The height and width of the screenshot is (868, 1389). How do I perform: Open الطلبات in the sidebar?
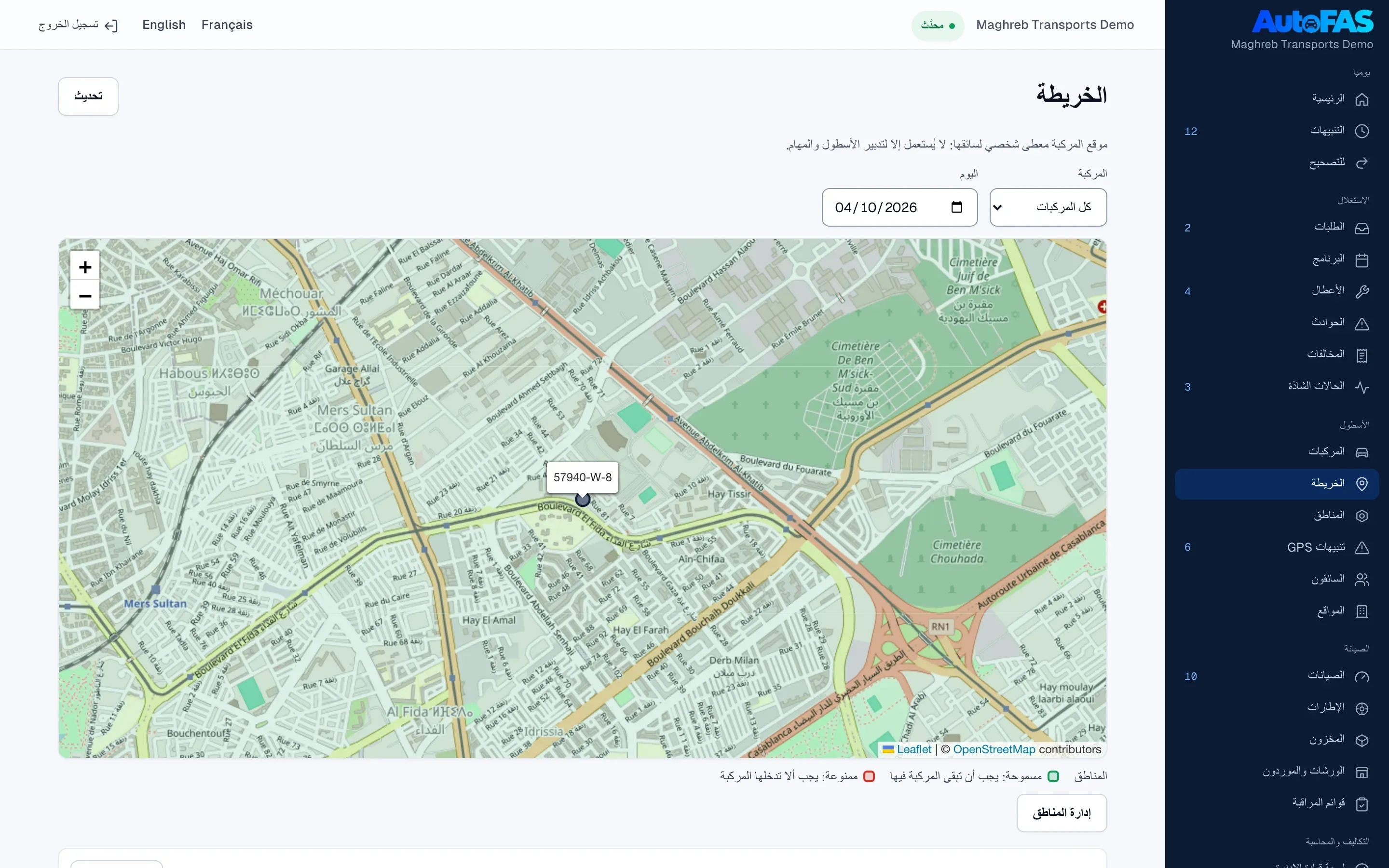(x=1277, y=227)
